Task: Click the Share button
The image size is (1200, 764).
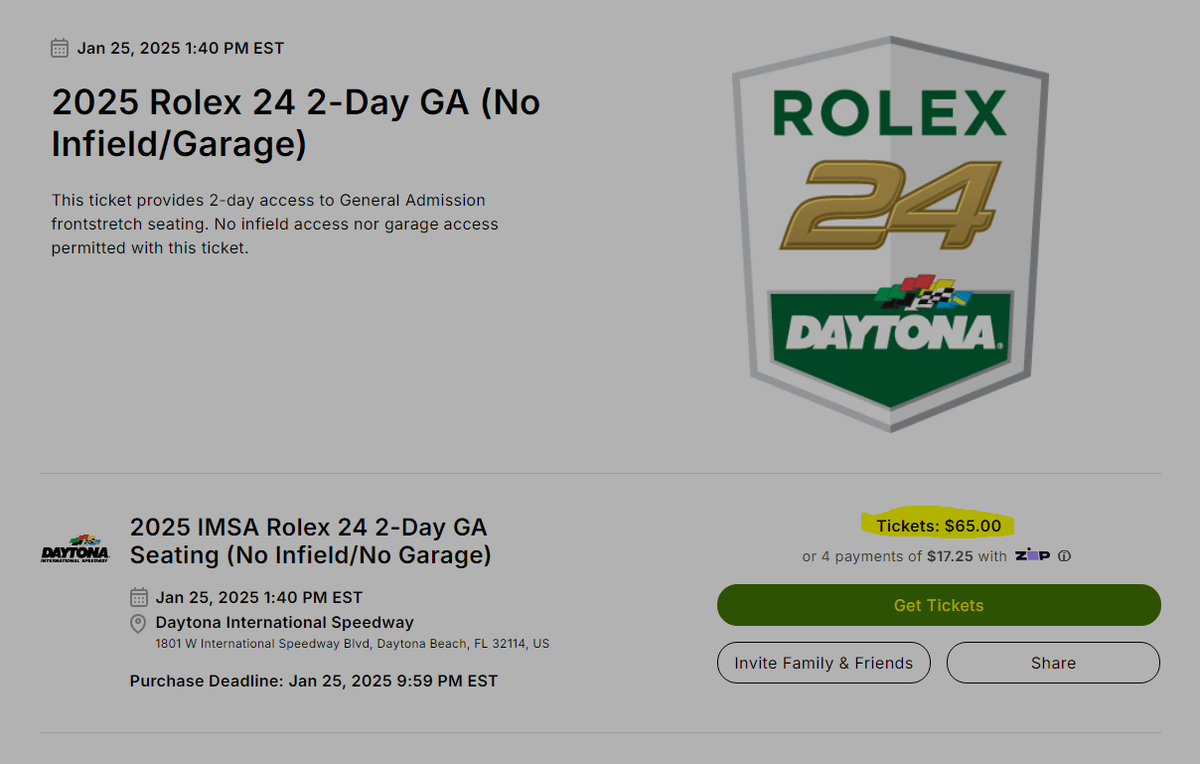Action: point(1052,662)
